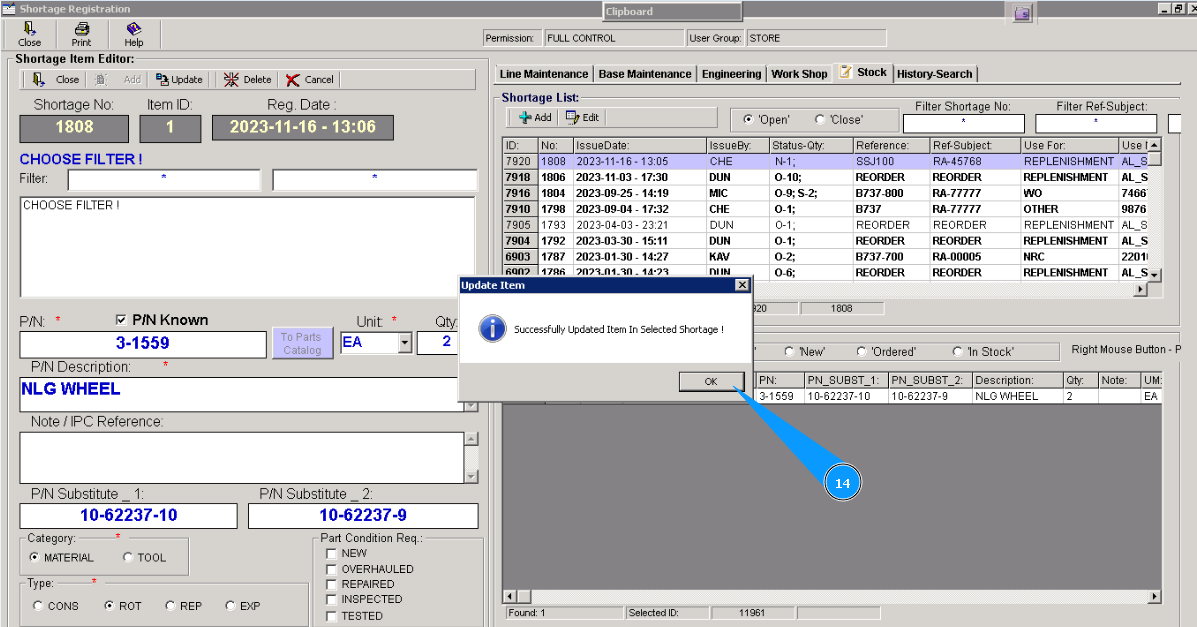The image size is (1197, 627).
Task: Open the History-Search tab
Action: (x=934, y=74)
